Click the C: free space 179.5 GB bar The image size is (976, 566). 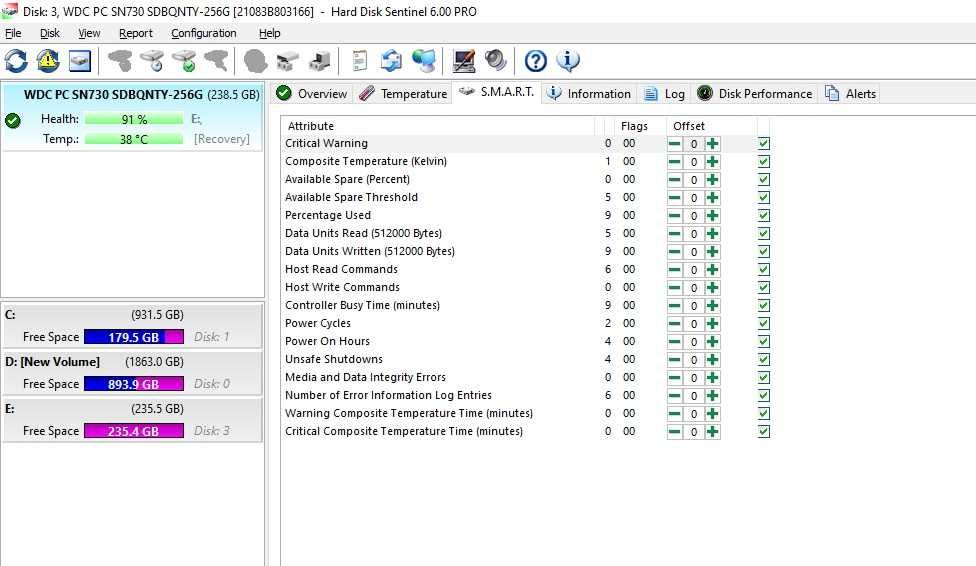(134, 337)
